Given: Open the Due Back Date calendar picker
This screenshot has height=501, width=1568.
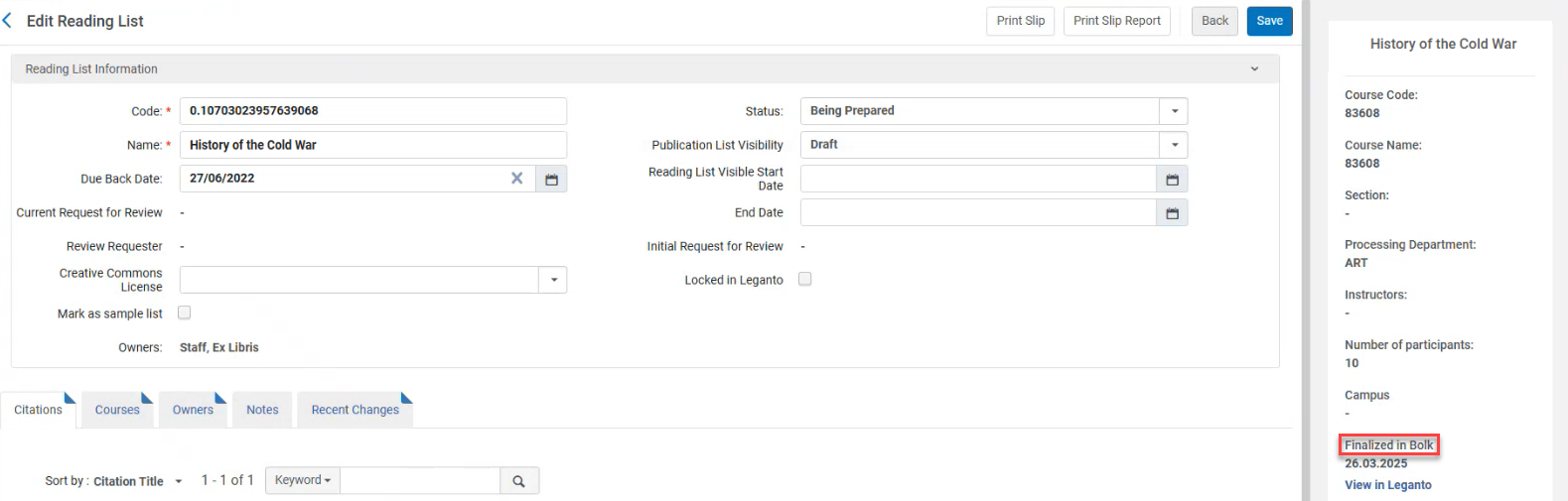Looking at the screenshot, I should pos(551,180).
